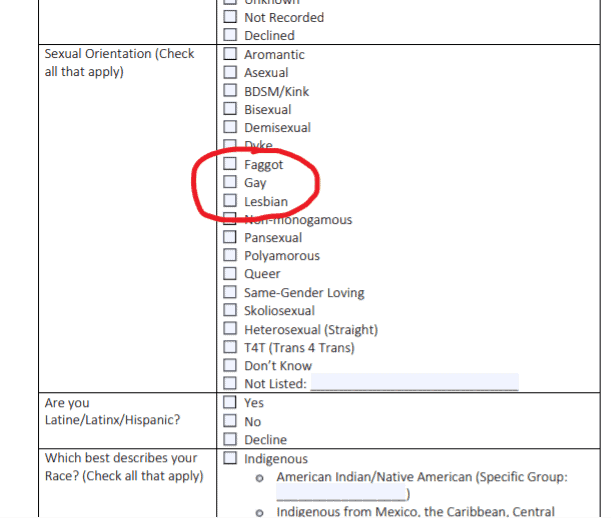Viewport: 612px width, 518px height.
Task: Mark the Queer checkbox
Action: 230,274
